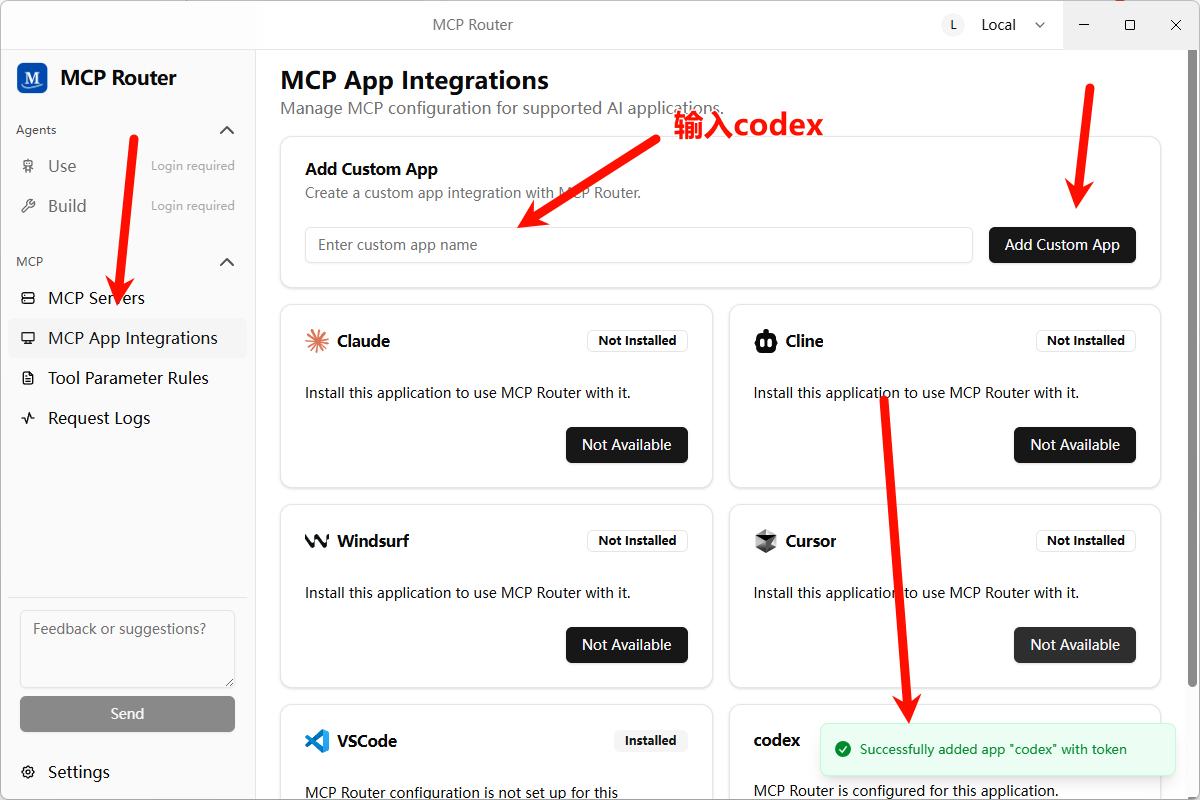Select the Build agent item
1200x800 pixels.
pos(67,206)
